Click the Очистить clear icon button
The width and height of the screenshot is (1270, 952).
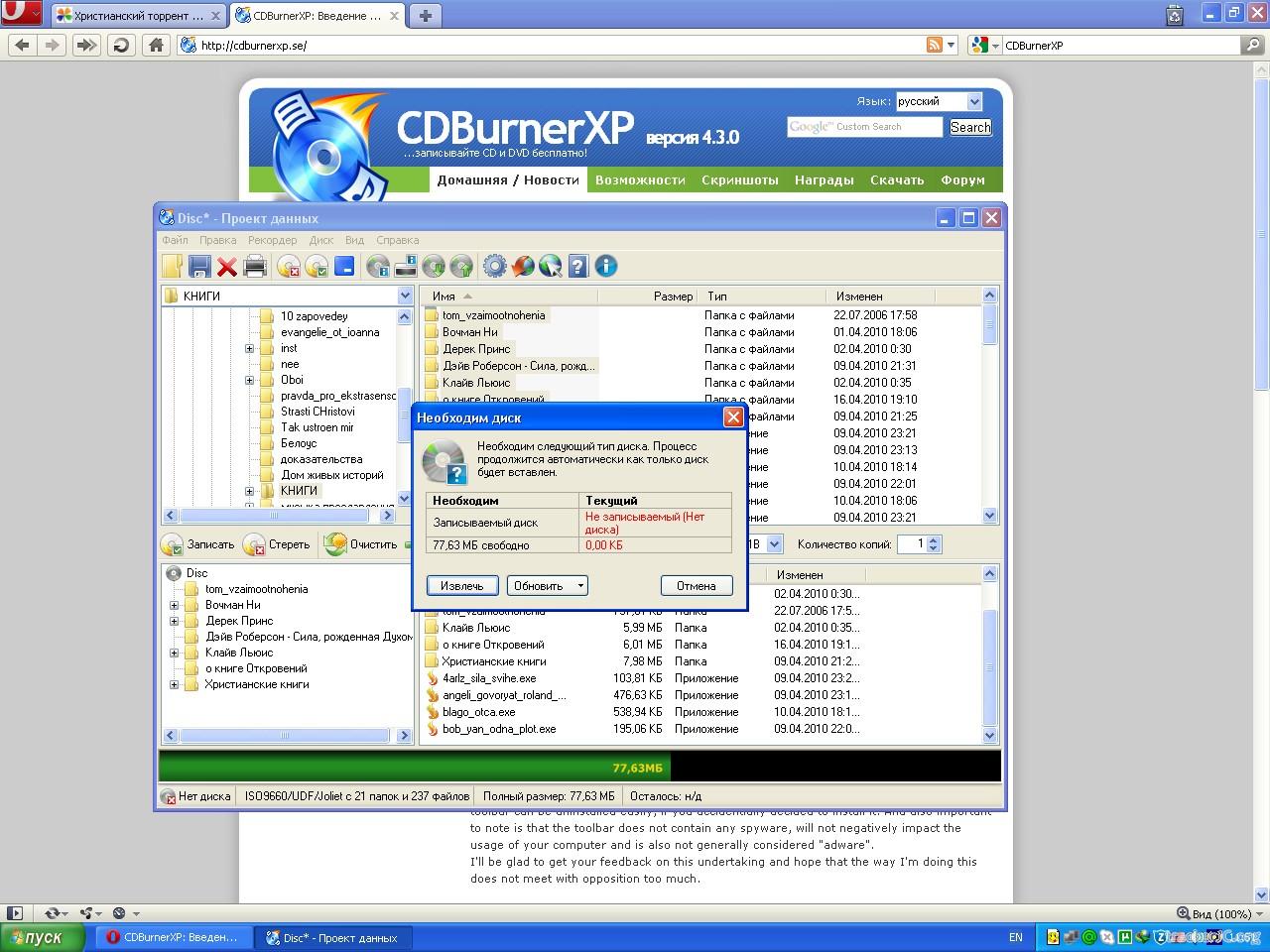point(362,544)
